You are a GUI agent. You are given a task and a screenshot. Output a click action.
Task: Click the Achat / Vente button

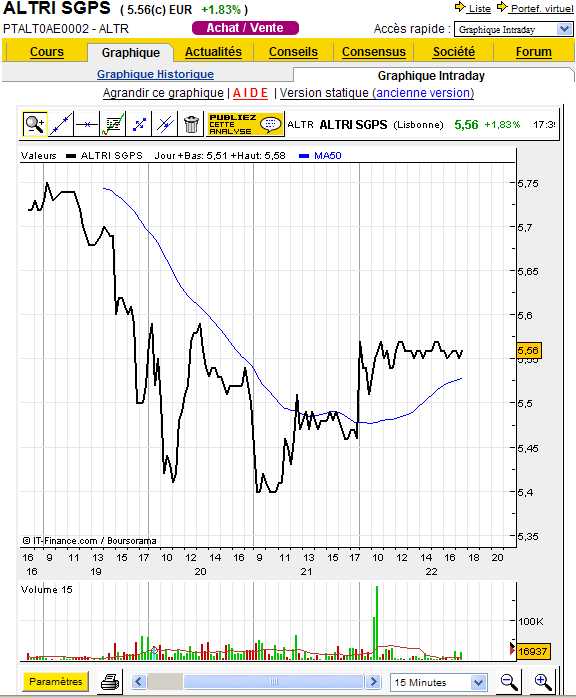click(245, 28)
